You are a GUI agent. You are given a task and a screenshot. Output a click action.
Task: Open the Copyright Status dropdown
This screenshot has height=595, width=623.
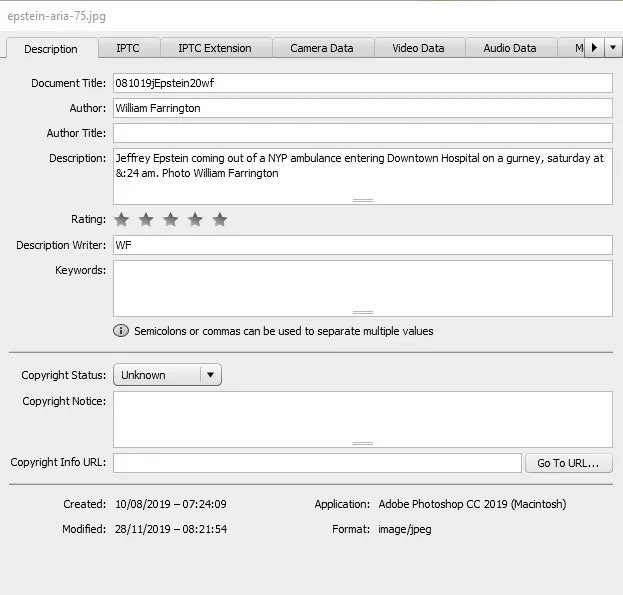coord(167,375)
